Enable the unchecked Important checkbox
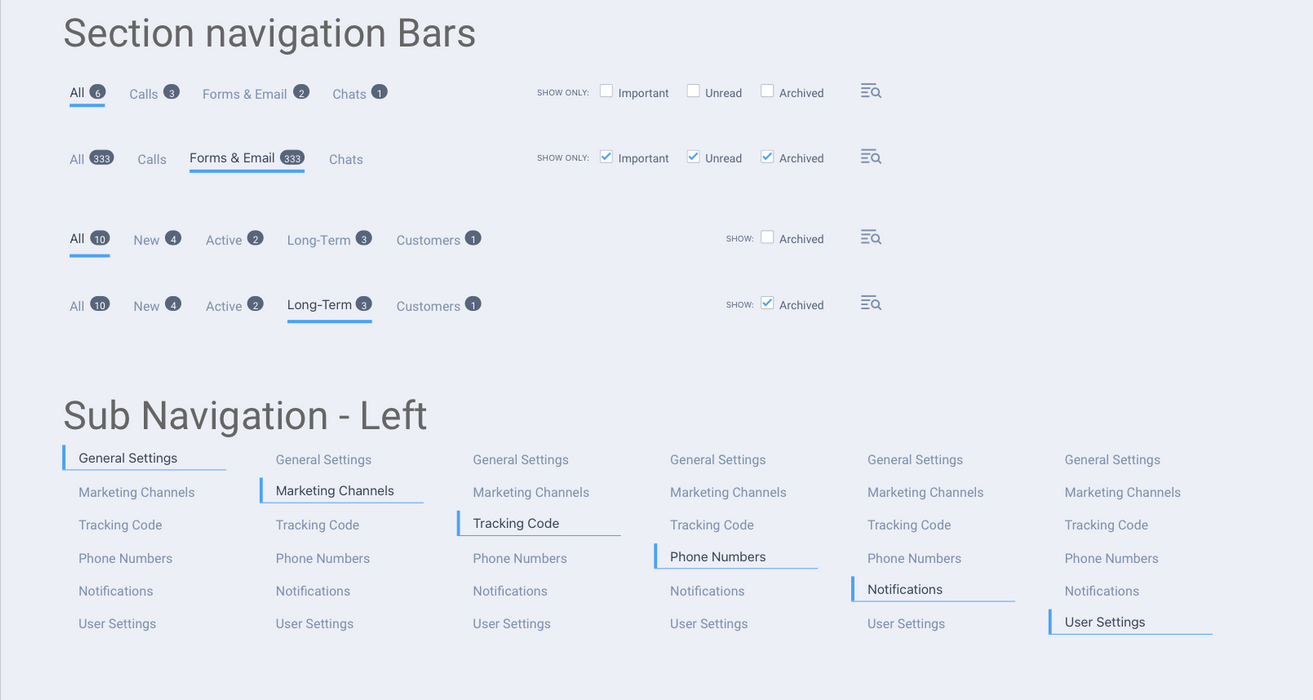The image size is (1313, 700). (606, 91)
